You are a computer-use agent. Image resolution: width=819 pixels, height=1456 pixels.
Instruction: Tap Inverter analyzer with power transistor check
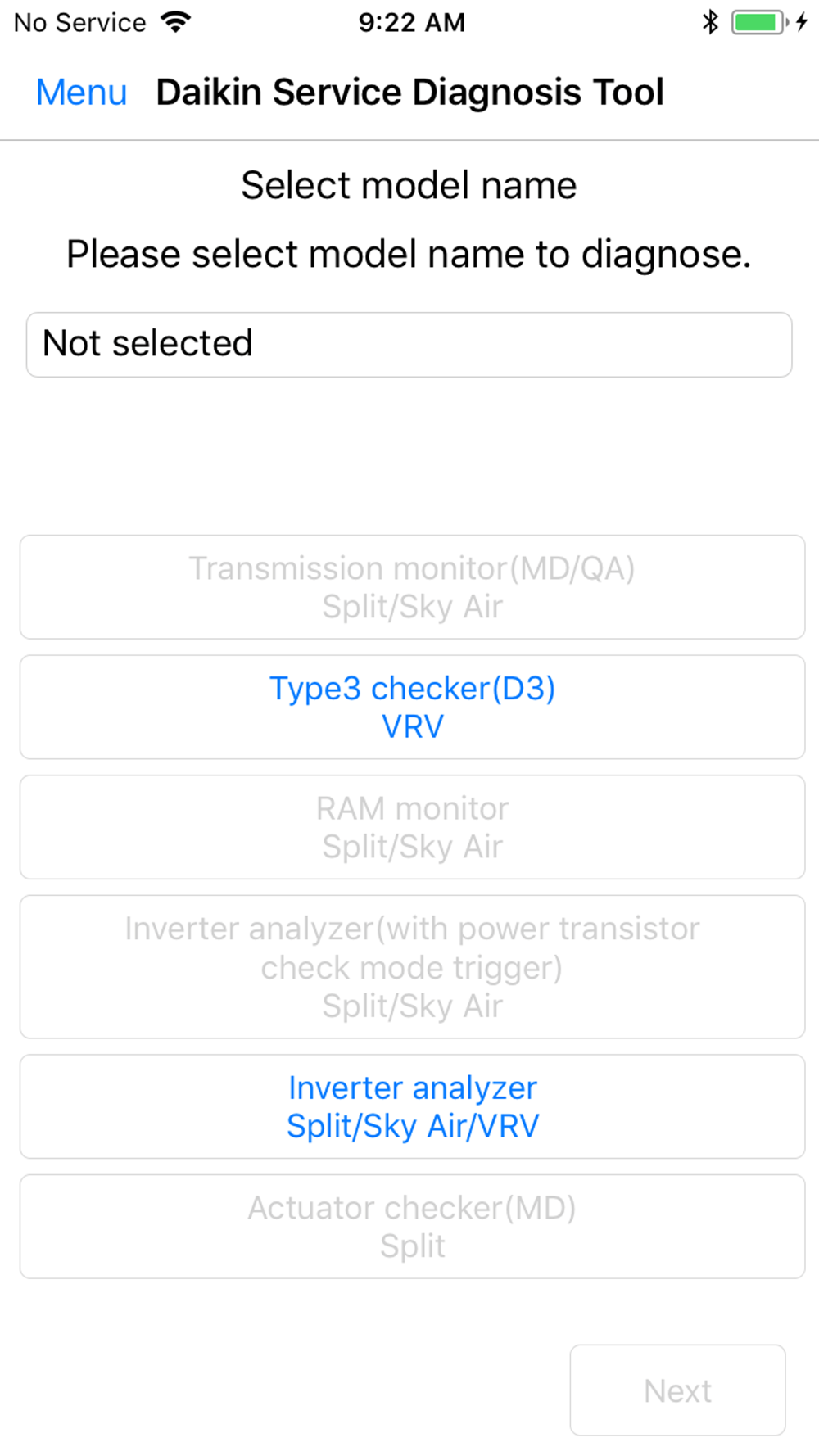pos(412,967)
